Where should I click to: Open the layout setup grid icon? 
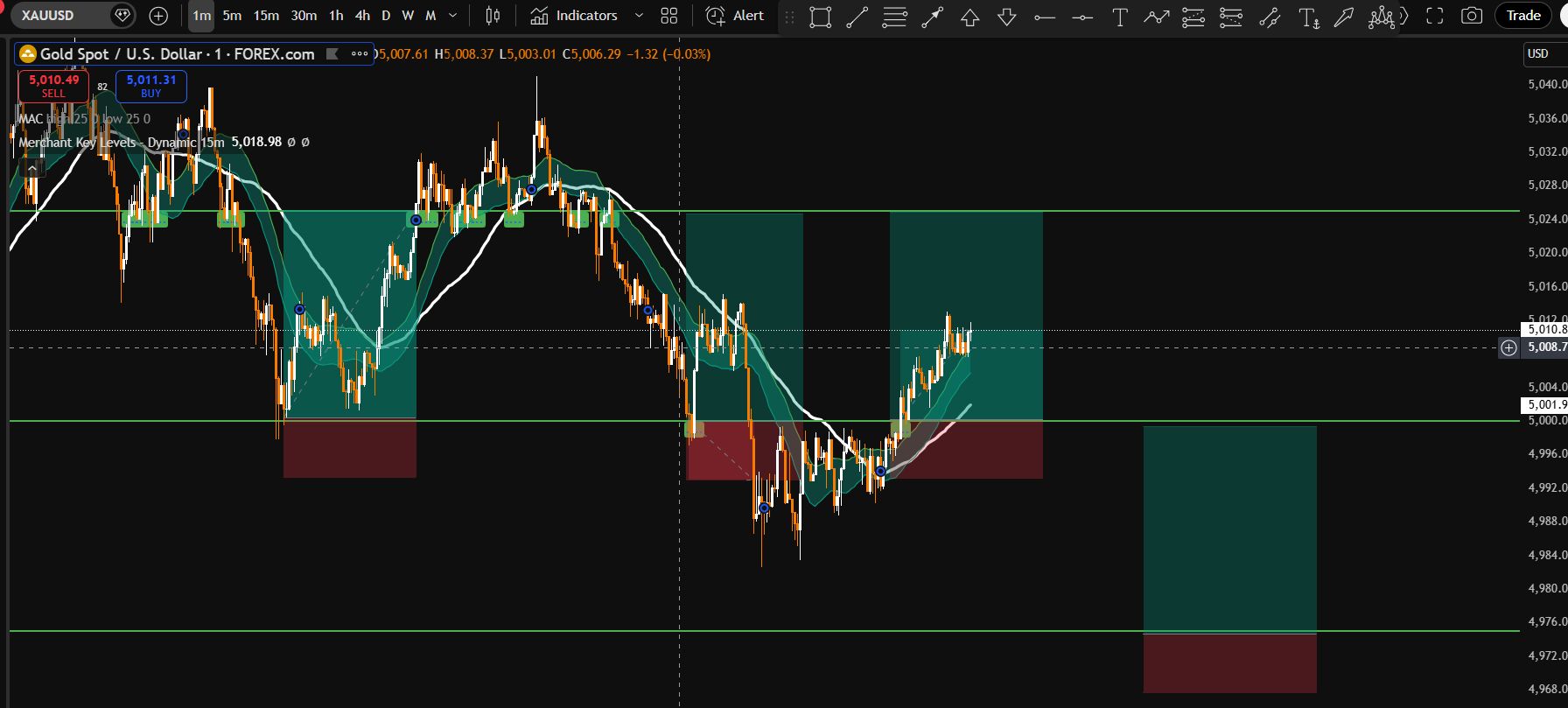tap(669, 16)
